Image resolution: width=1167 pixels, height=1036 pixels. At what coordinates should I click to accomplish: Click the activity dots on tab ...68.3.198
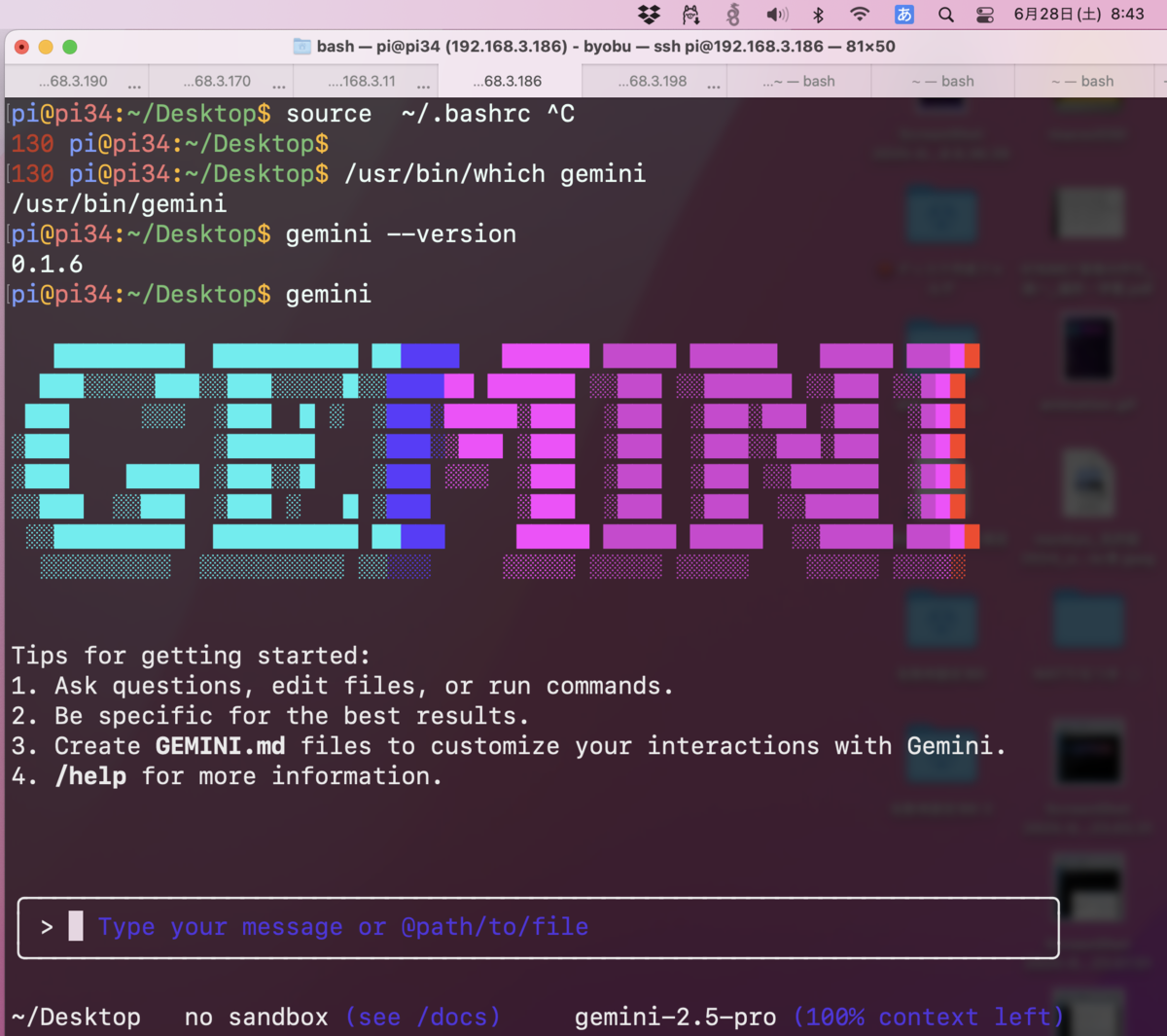coord(714,86)
